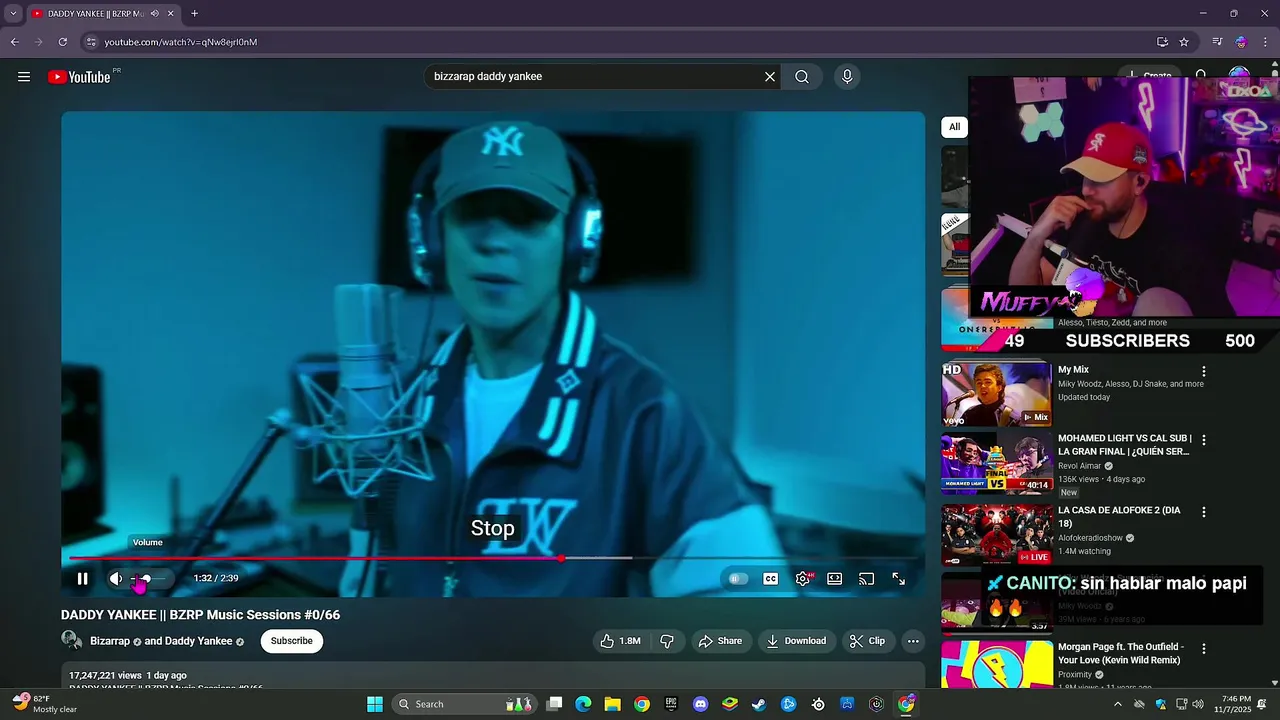The image size is (1280, 720).
Task: Toggle closed captions with CC button
Action: point(771,578)
